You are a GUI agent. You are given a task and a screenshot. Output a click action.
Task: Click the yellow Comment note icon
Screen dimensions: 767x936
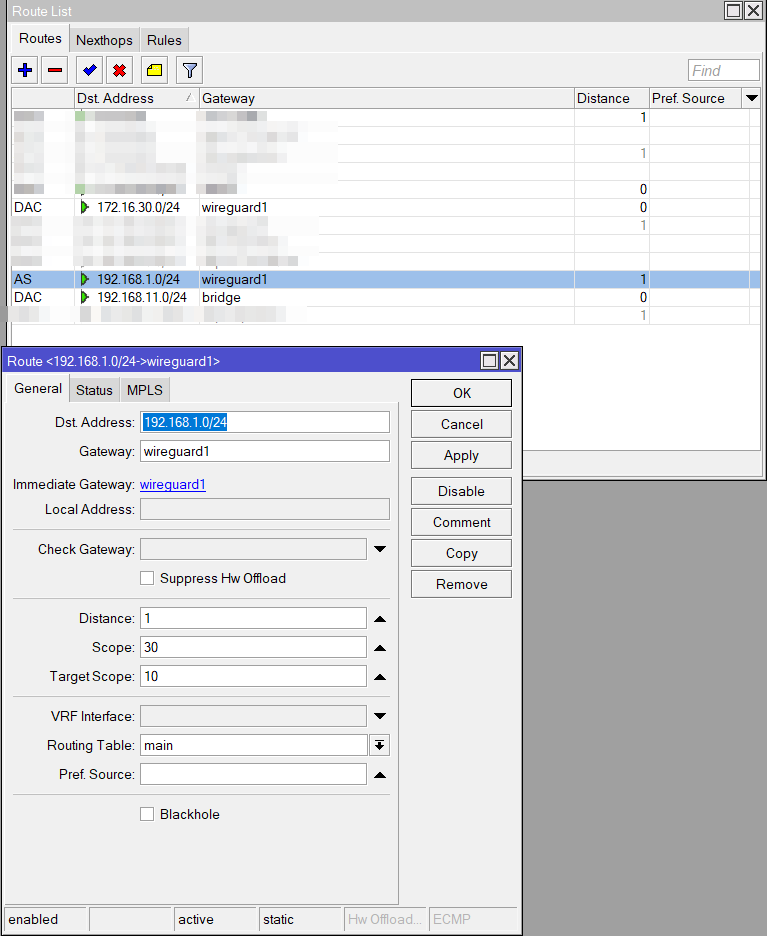point(154,70)
